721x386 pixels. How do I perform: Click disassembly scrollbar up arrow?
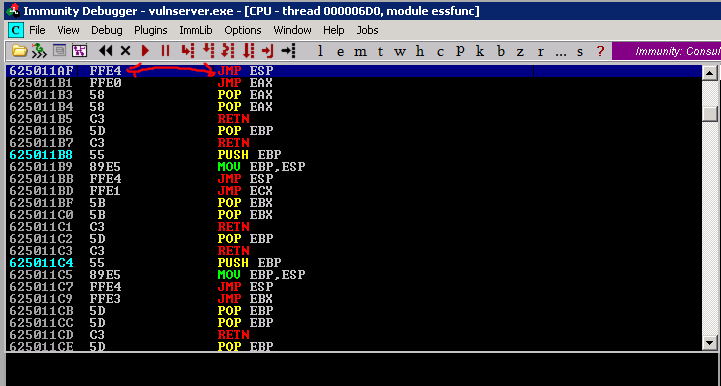(710, 73)
